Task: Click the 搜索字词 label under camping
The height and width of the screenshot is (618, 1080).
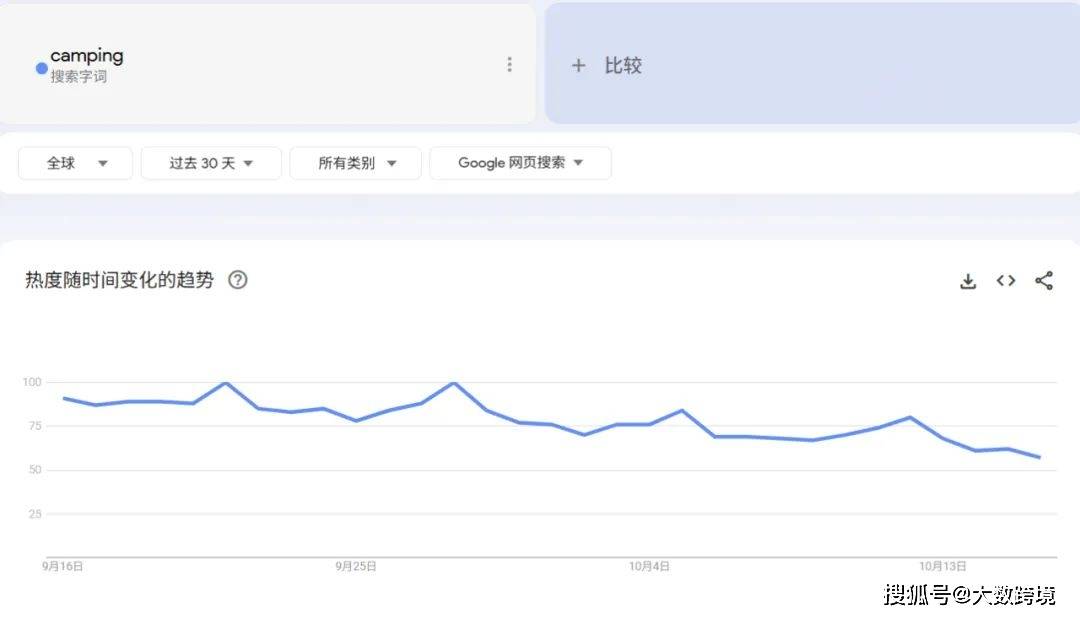Action: click(80, 76)
